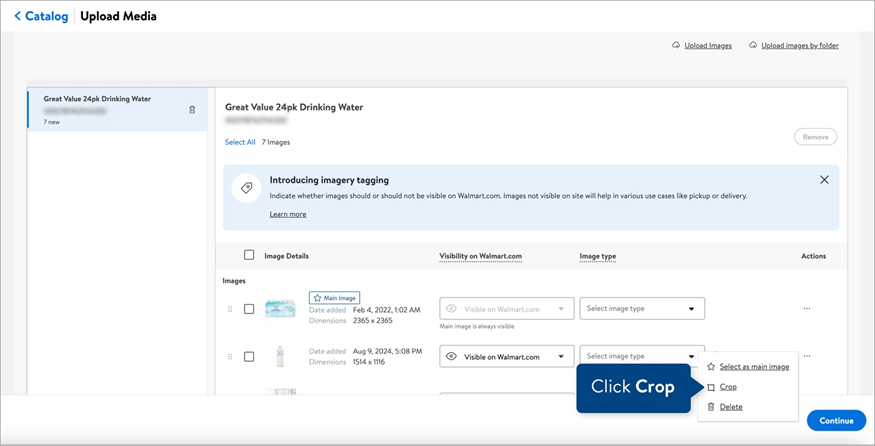Click the imagery tagging tag icon

[x=245, y=188]
